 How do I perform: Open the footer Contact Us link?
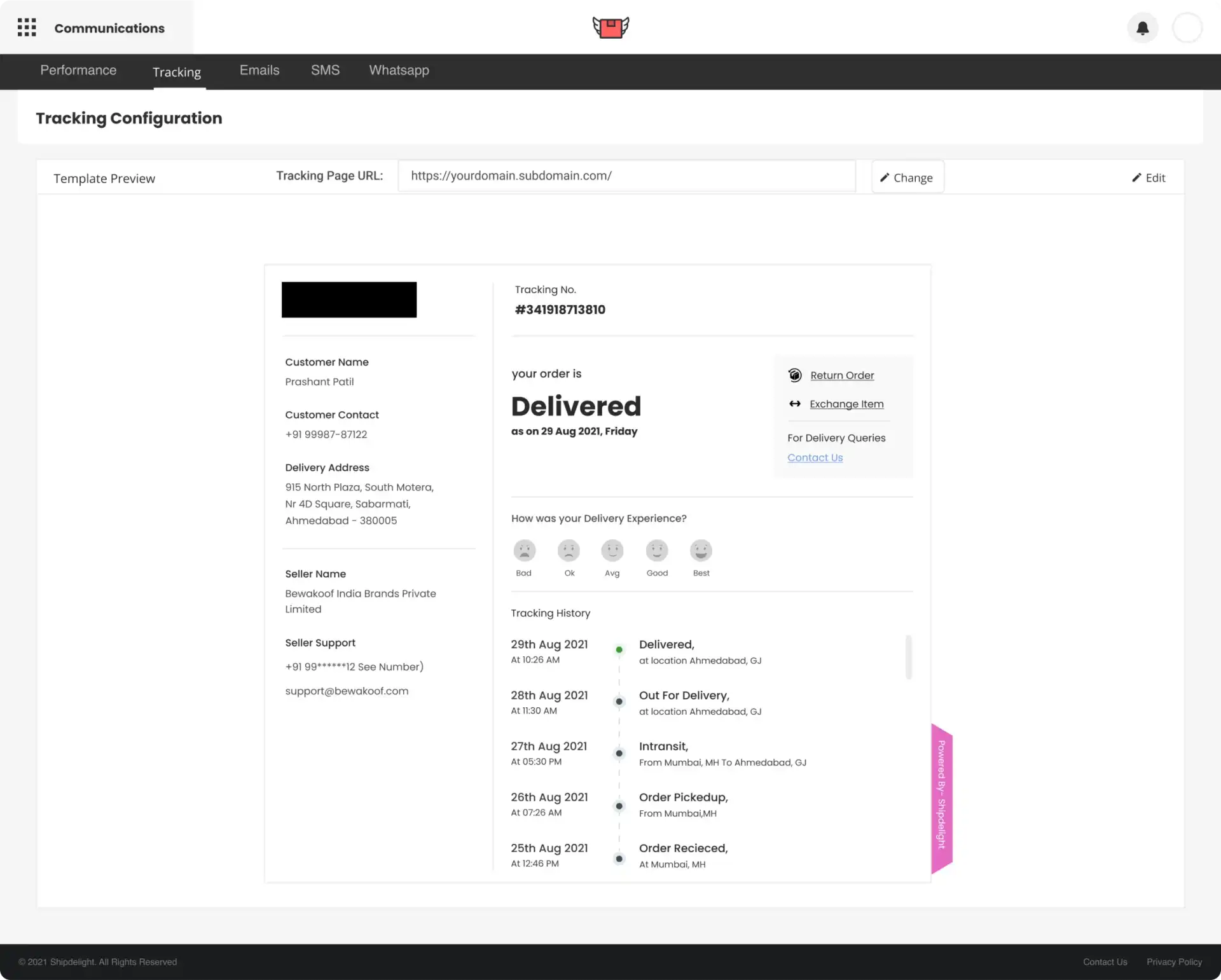1105,962
